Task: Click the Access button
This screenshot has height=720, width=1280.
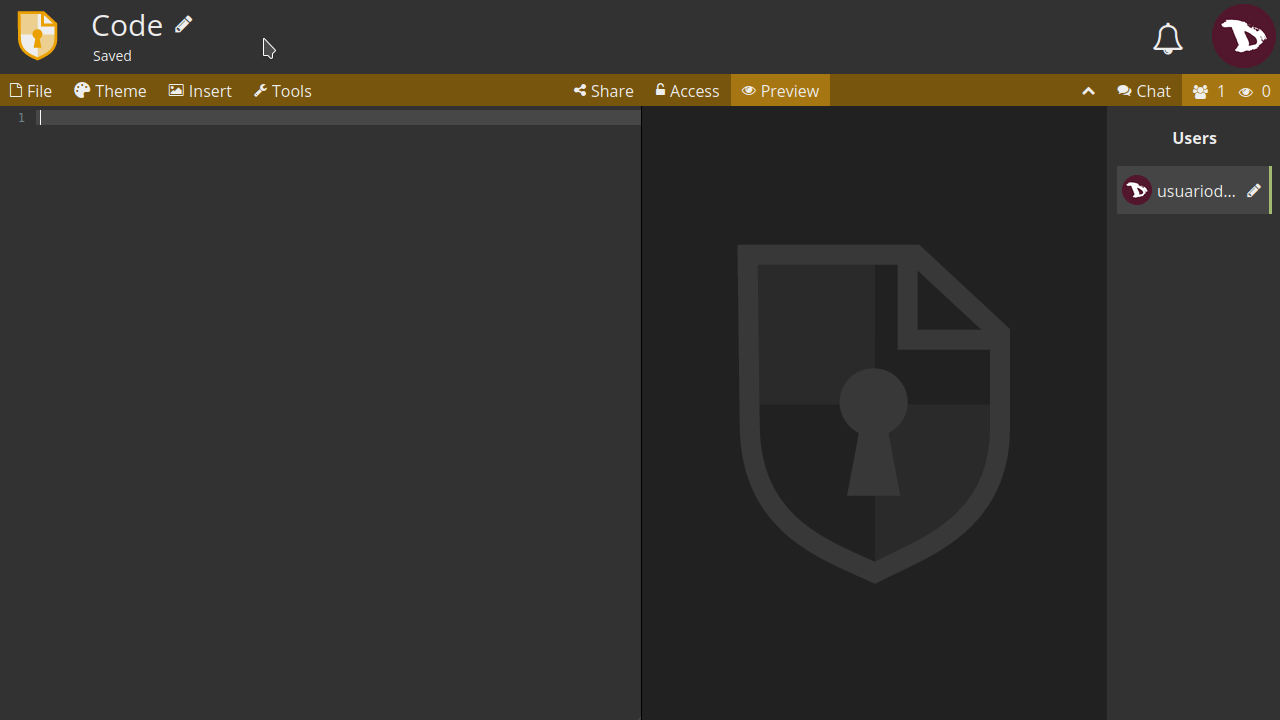Action: 687,91
